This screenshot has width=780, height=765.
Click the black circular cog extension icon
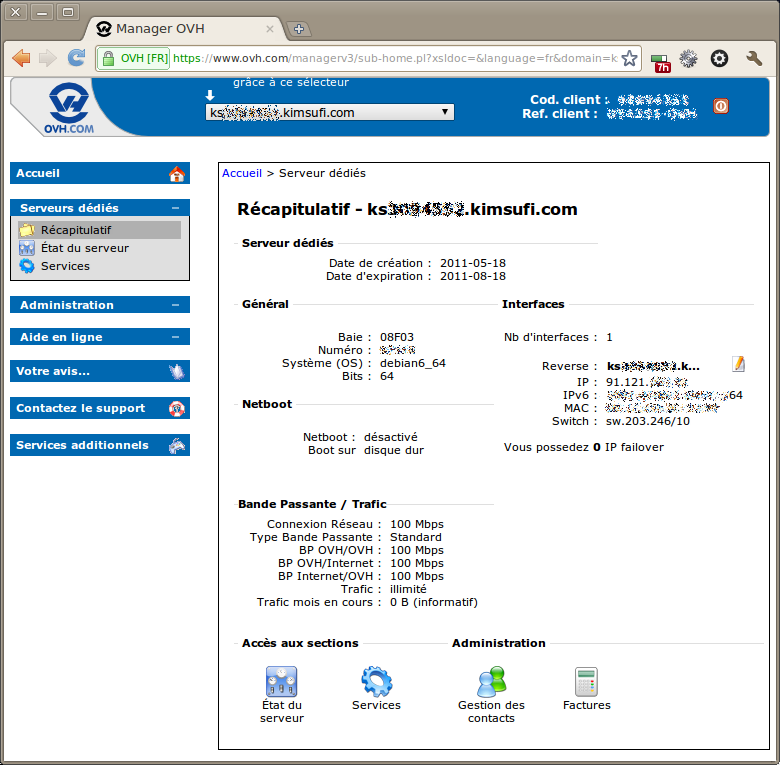pyautogui.click(x=719, y=59)
